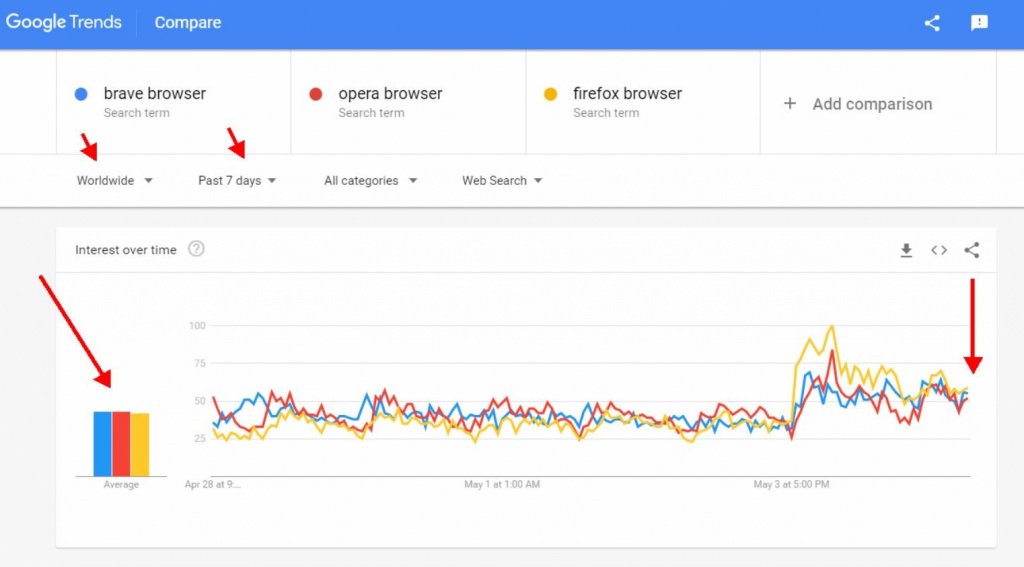Open the feedback icon in header
Viewport: 1024px width, 567px height.
[x=979, y=23]
